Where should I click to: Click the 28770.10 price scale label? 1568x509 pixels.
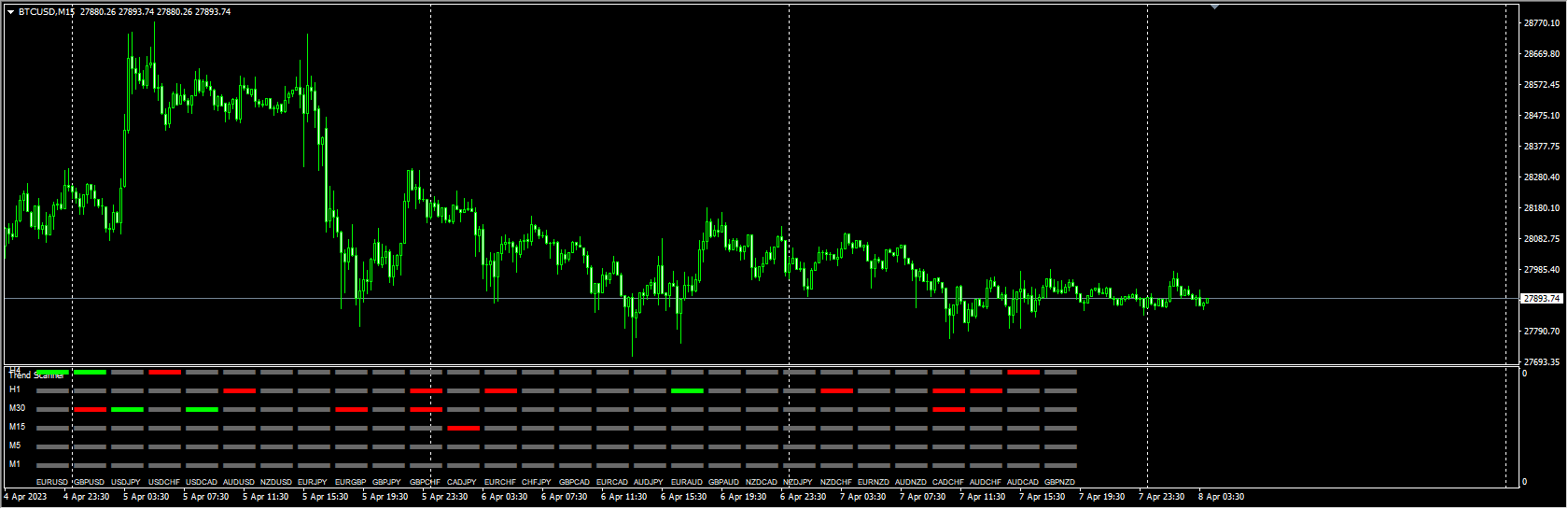point(1541,23)
